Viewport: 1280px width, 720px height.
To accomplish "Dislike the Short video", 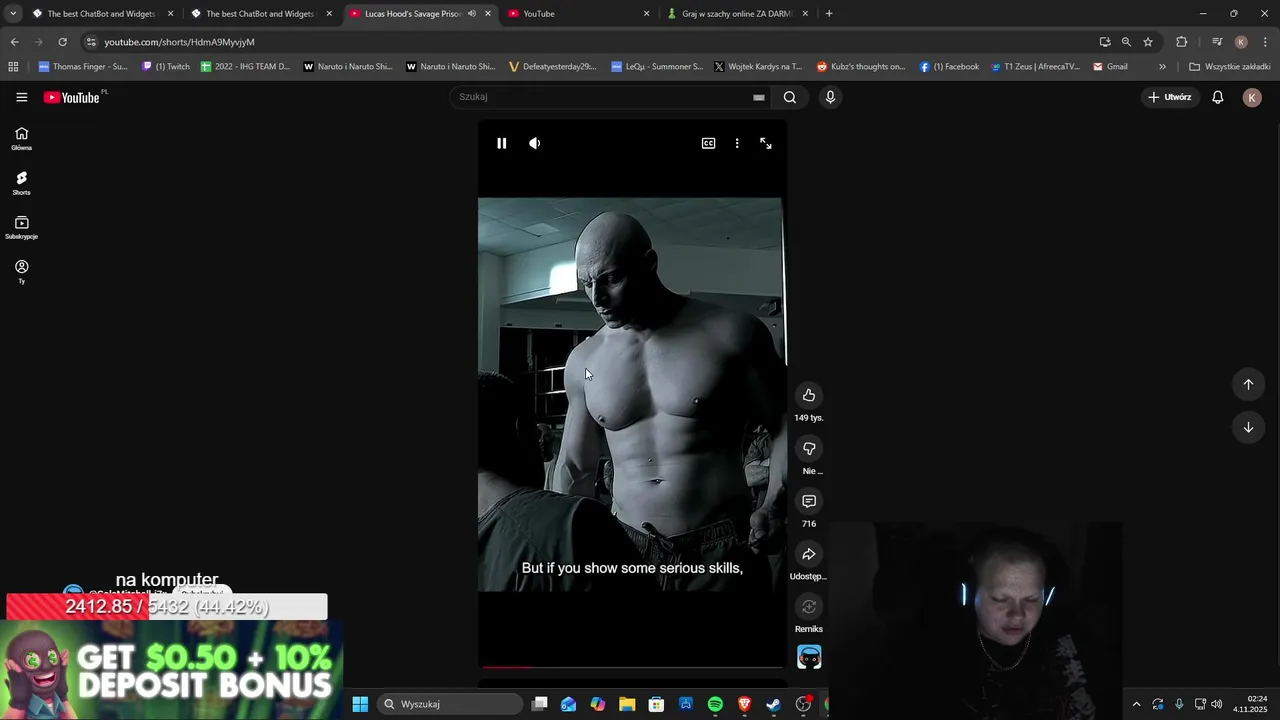I will [x=809, y=448].
